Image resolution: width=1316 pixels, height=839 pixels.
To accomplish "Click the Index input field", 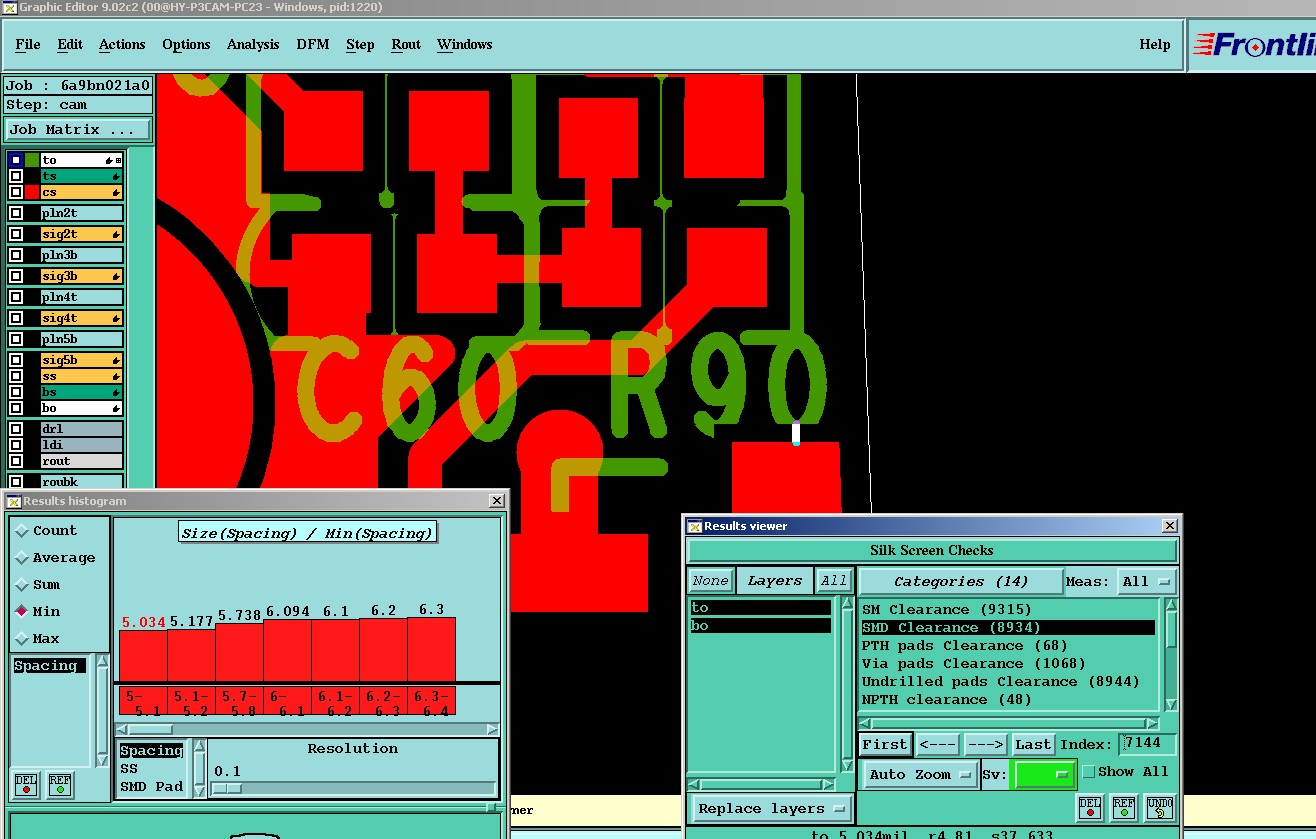I will pos(1147,744).
